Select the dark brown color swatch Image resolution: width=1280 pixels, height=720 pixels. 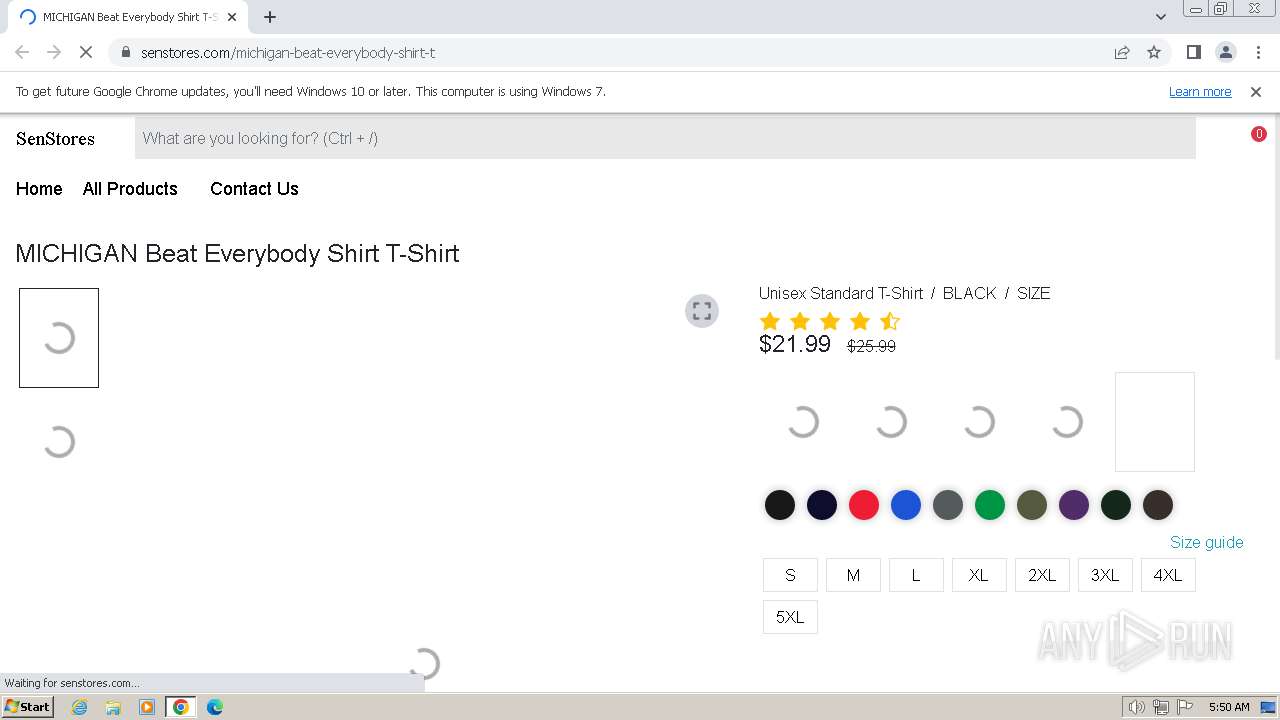click(x=1158, y=505)
